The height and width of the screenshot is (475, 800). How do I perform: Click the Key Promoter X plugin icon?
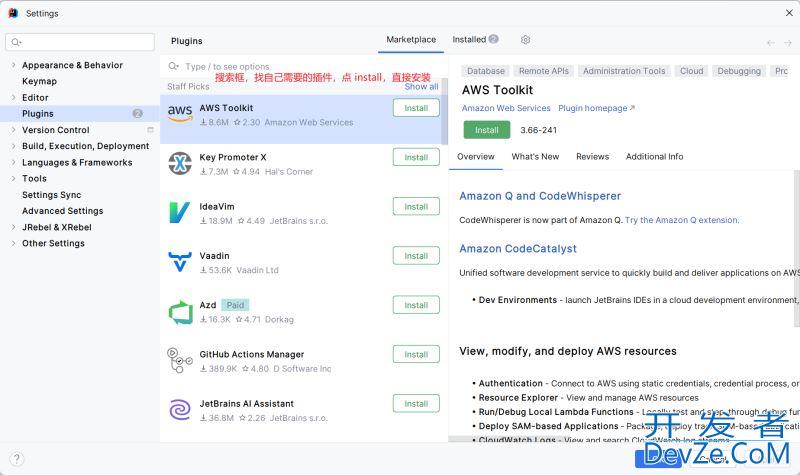pos(180,163)
